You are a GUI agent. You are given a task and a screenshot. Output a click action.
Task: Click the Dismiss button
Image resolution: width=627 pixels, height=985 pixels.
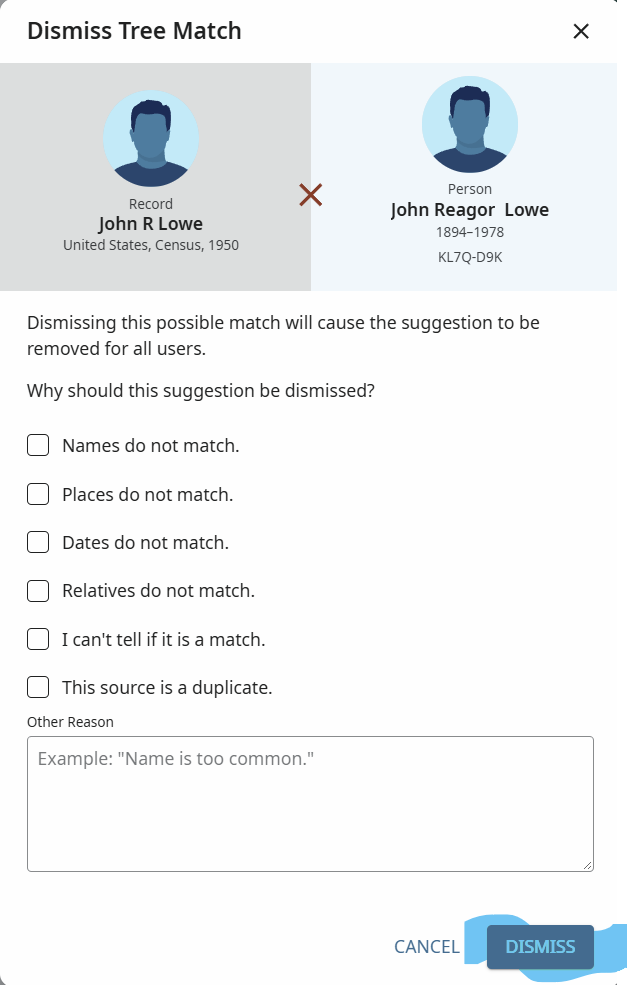point(540,947)
